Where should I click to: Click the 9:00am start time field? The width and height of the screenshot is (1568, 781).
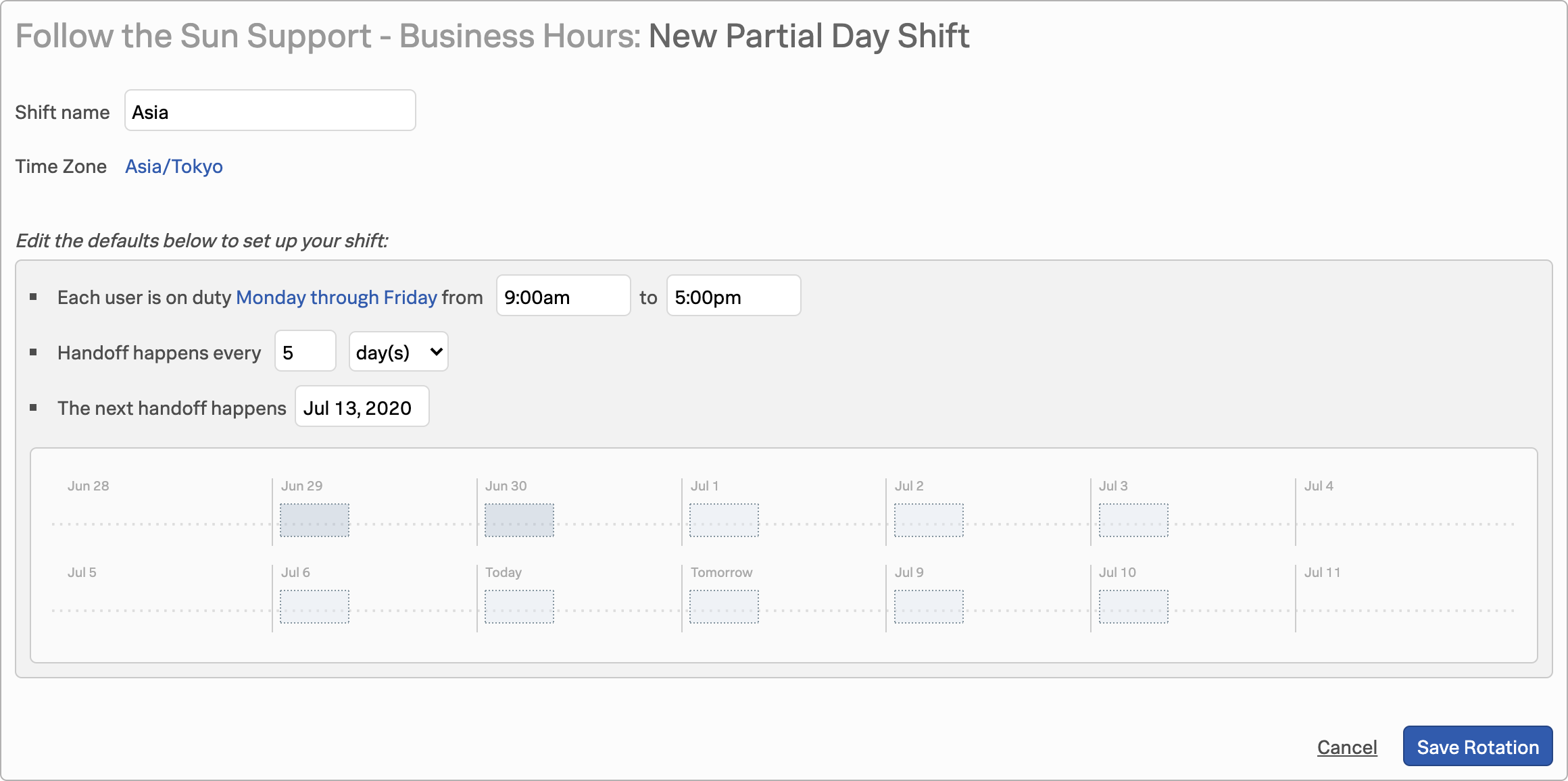(x=563, y=296)
